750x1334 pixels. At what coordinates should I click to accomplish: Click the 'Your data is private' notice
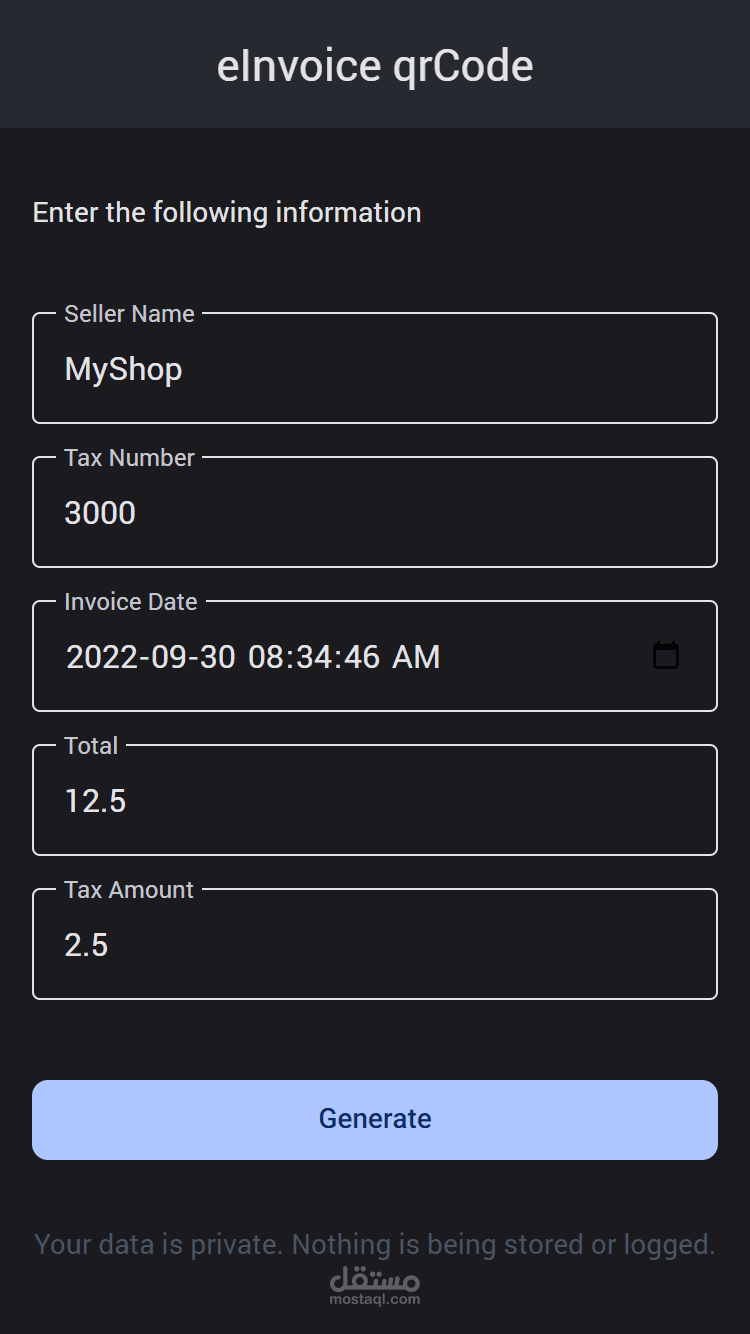[374, 1244]
